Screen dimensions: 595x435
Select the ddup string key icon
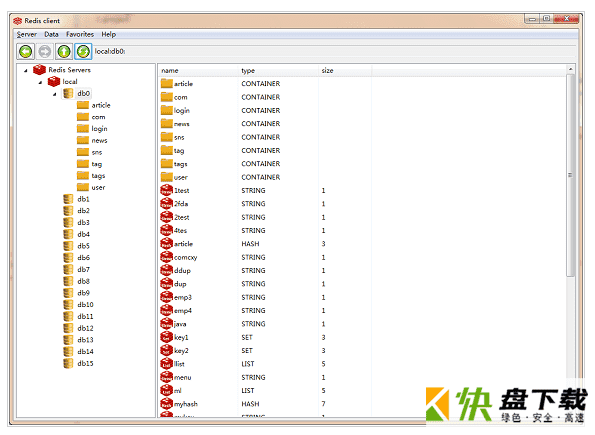[167, 270]
